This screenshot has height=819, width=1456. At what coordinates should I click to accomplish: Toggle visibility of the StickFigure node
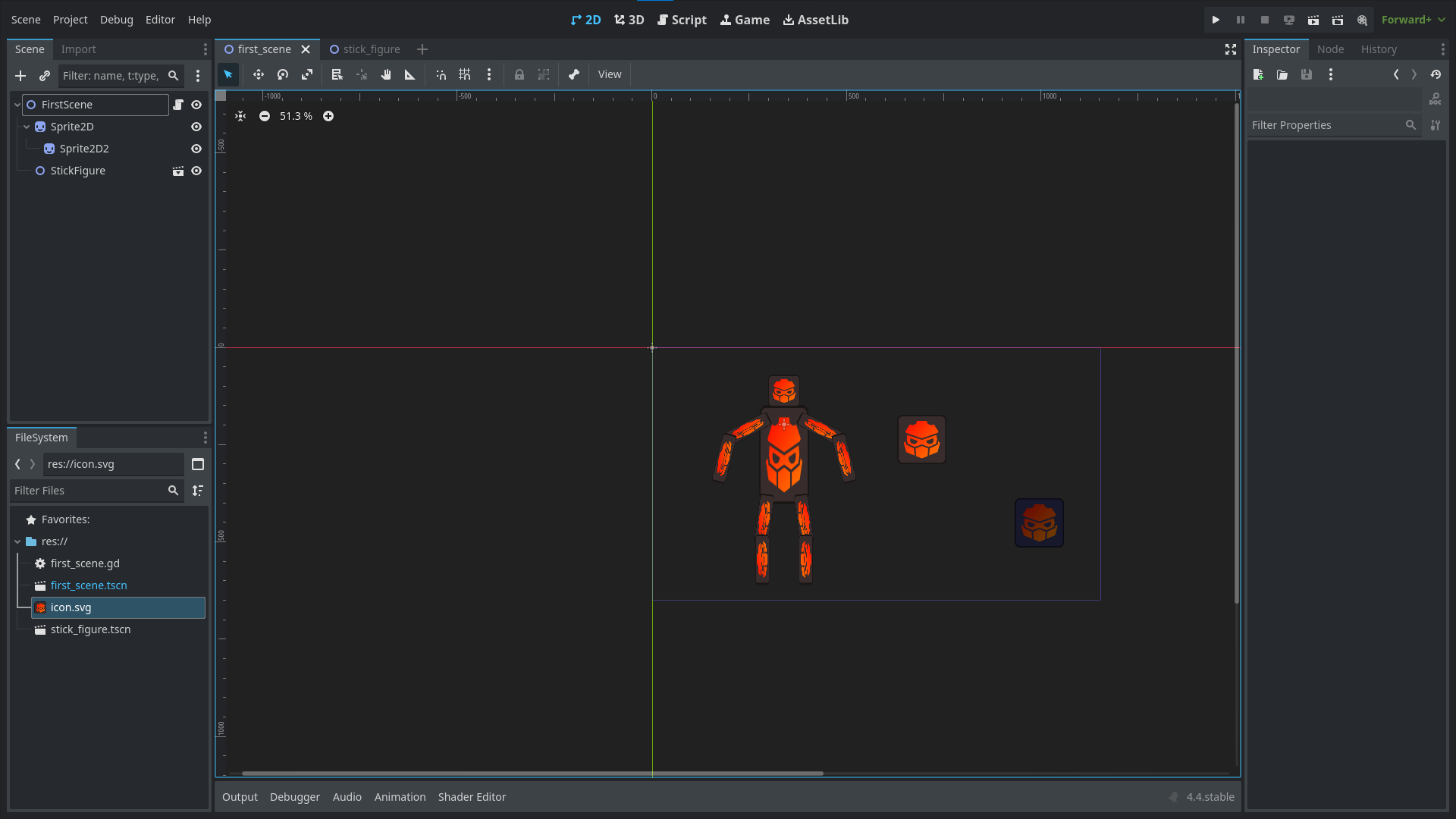point(196,171)
